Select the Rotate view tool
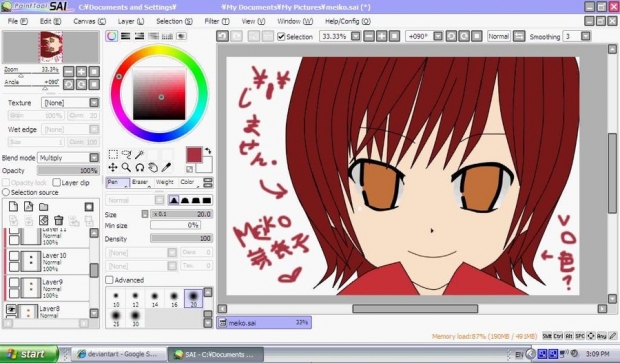 click(140, 168)
